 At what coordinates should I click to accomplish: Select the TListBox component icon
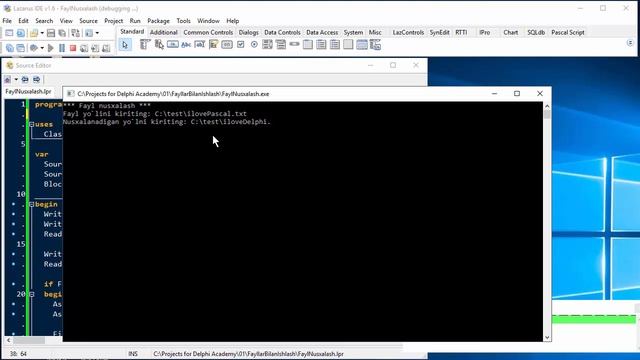pyautogui.click(x=267, y=44)
